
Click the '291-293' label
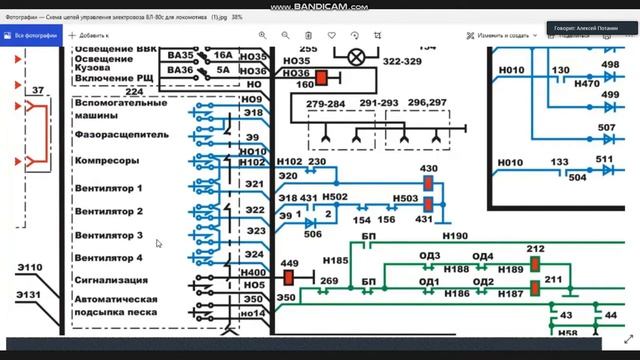click(x=379, y=103)
